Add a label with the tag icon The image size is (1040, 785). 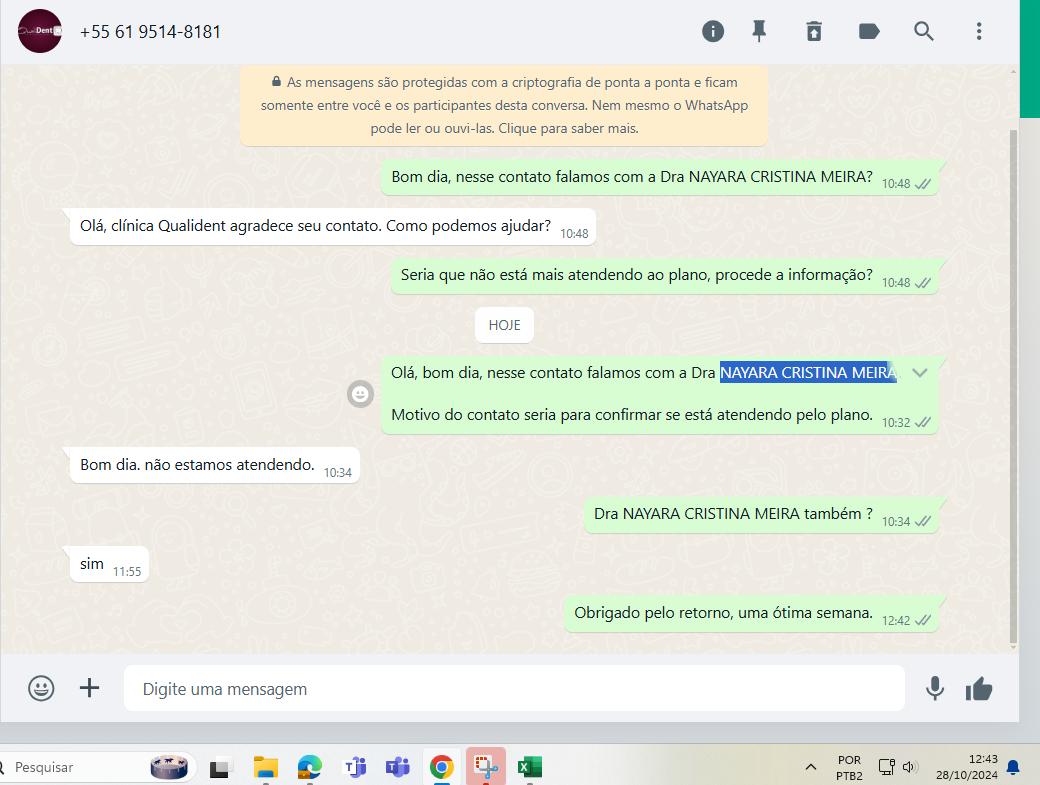[x=869, y=31]
